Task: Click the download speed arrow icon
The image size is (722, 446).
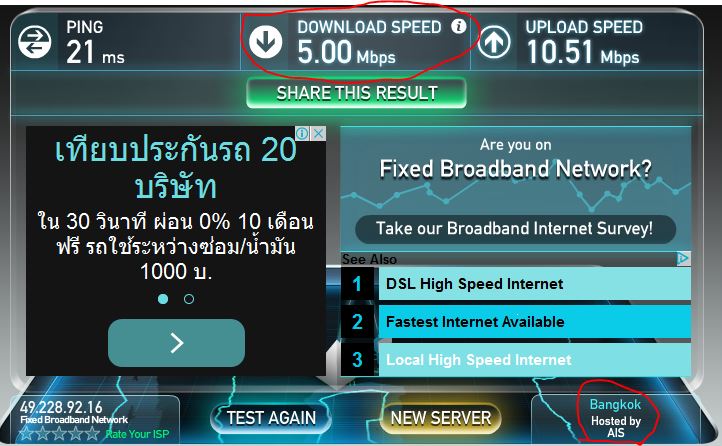Action: (x=266, y=41)
